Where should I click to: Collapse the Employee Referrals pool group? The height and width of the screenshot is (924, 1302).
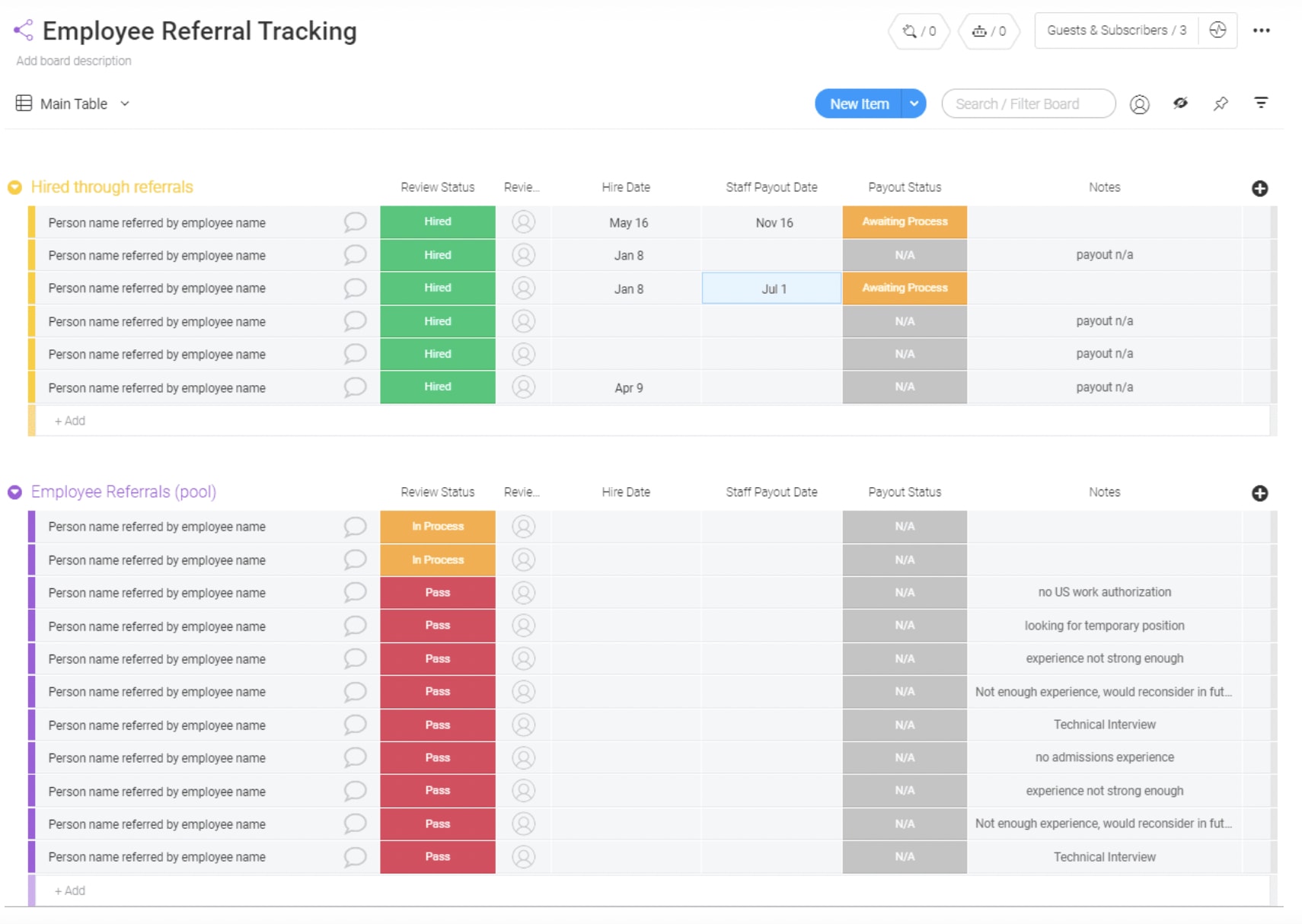14,492
